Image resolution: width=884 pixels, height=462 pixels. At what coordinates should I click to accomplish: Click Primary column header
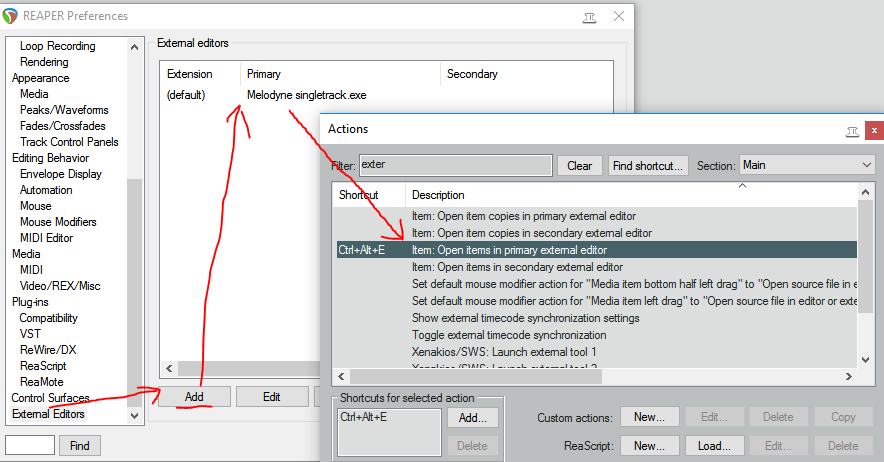click(340, 74)
